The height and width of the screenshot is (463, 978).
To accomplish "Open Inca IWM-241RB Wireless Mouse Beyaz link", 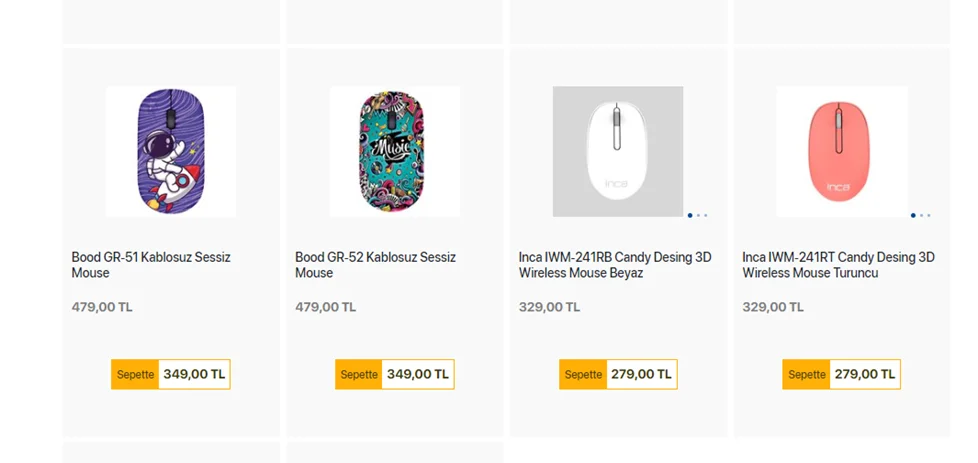I will (615, 265).
